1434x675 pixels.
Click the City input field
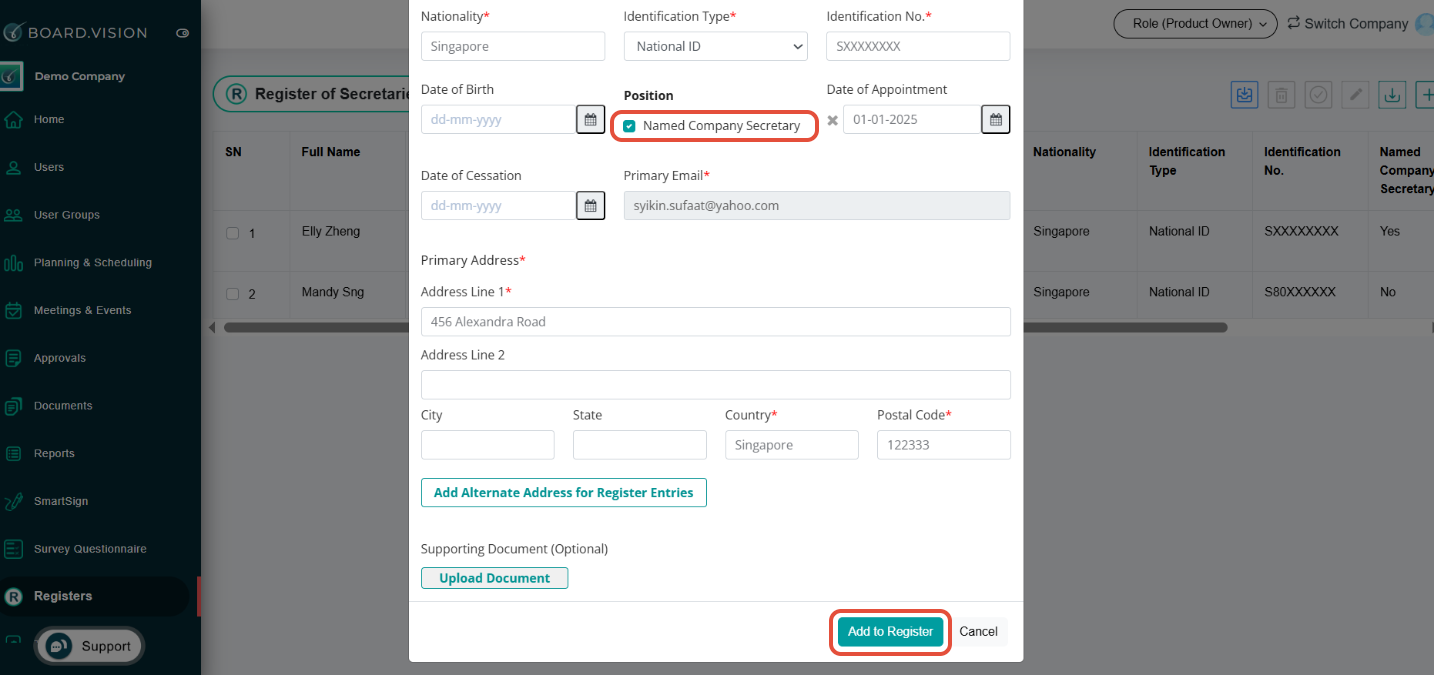(488, 445)
